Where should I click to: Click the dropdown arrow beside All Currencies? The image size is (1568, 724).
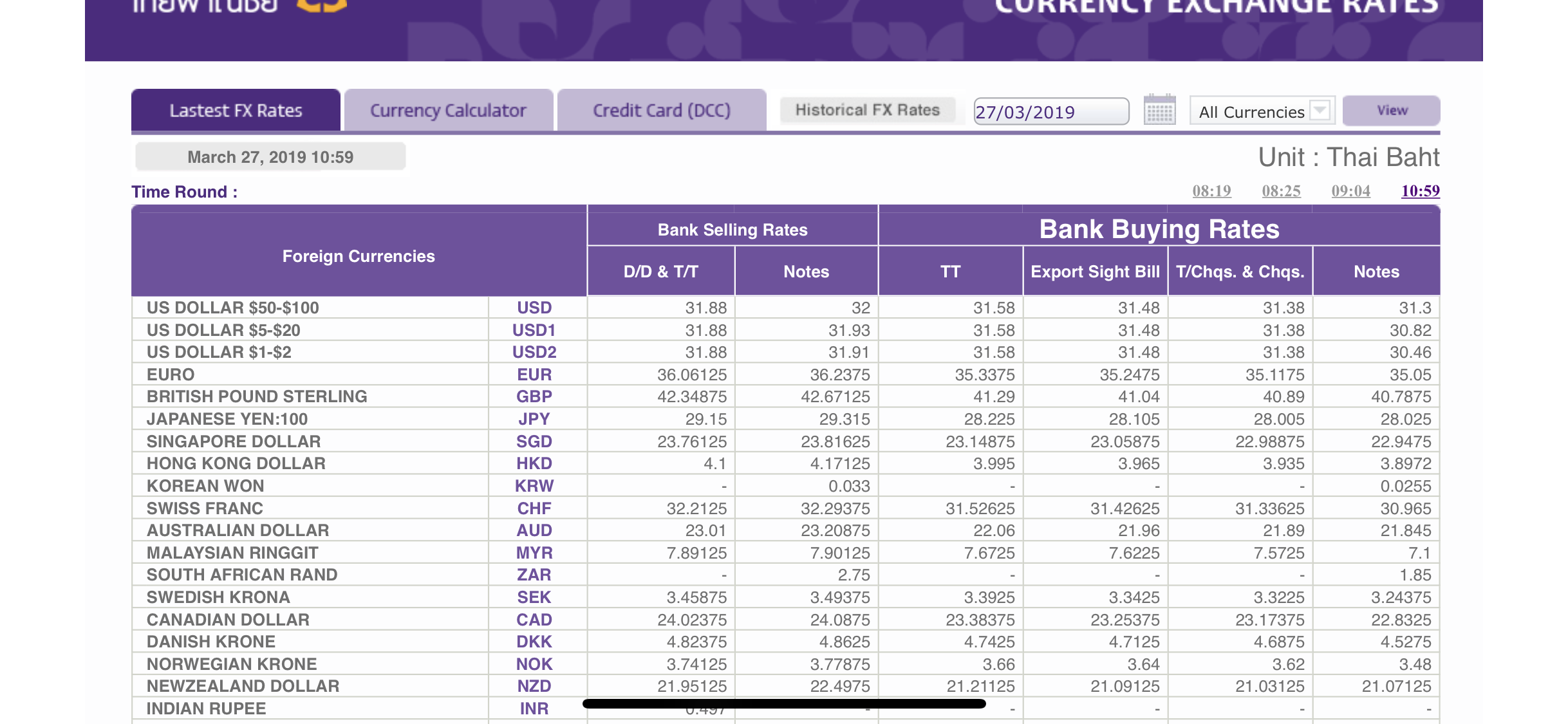(1320, 111)
